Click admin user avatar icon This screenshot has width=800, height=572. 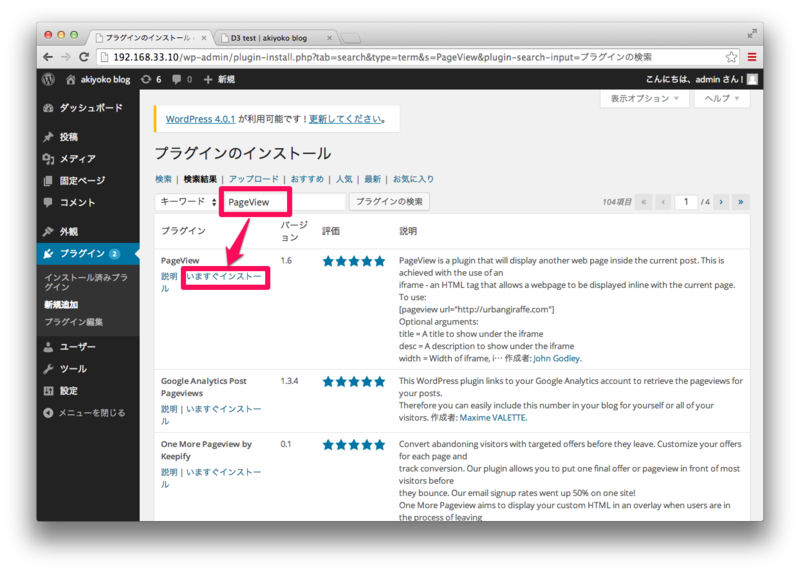point(752,79)
